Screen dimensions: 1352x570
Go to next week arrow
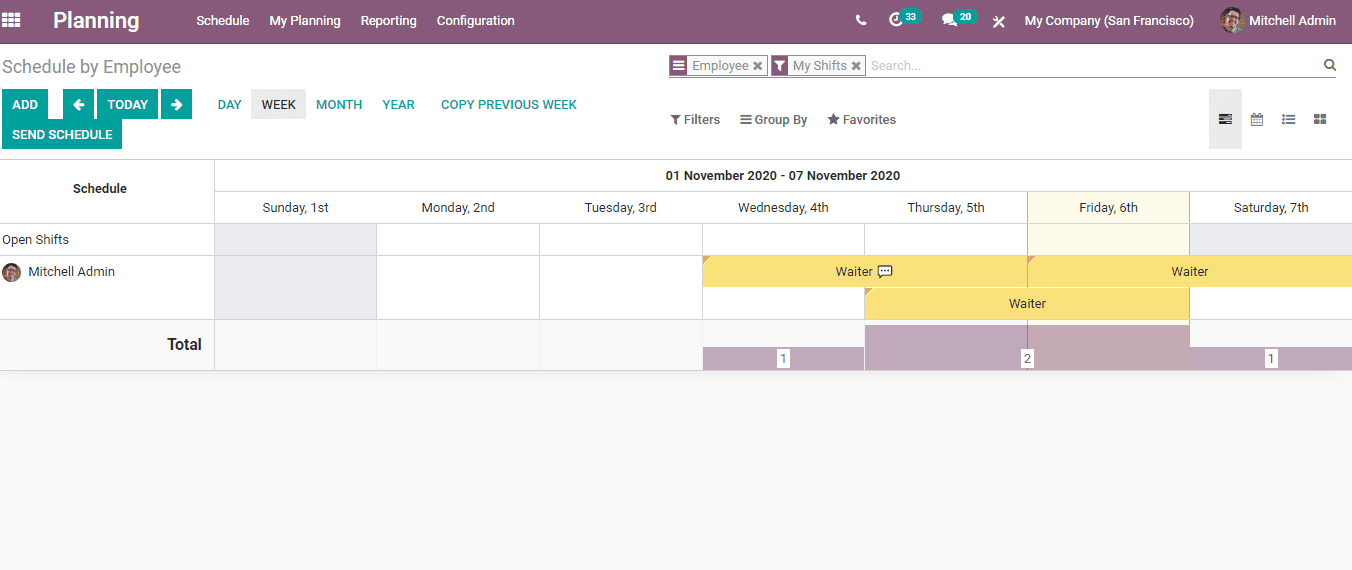point(176,104)
